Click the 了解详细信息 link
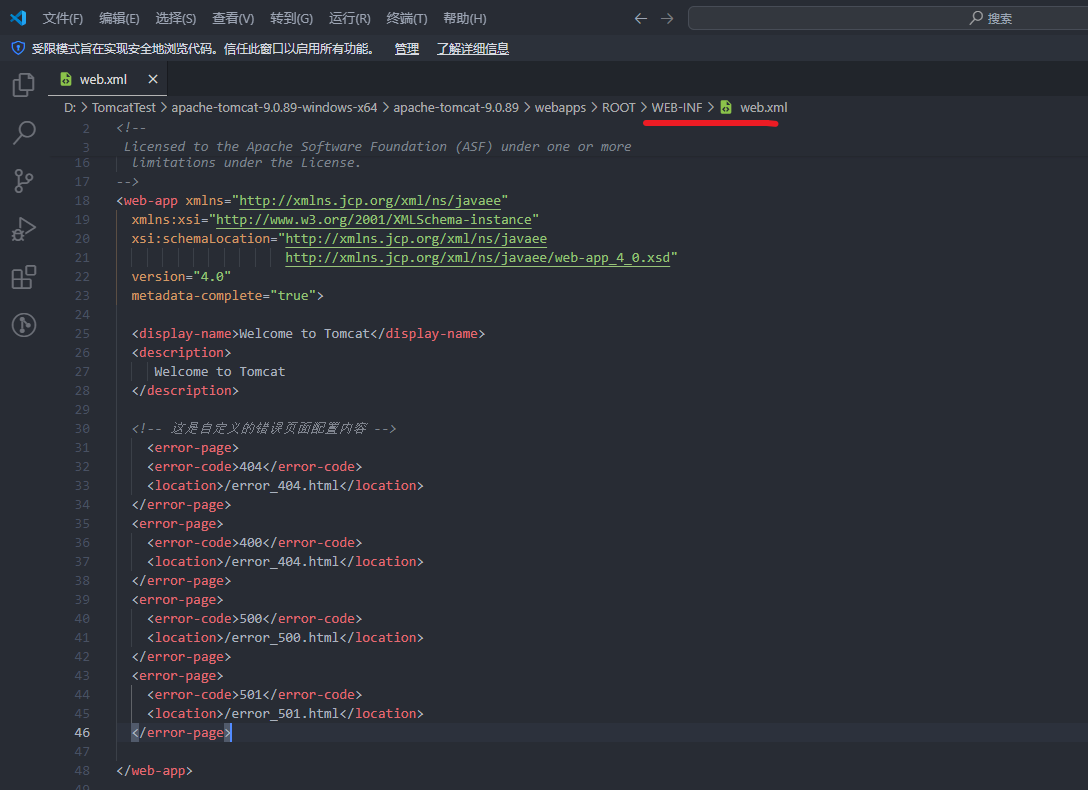 point(473,49)
